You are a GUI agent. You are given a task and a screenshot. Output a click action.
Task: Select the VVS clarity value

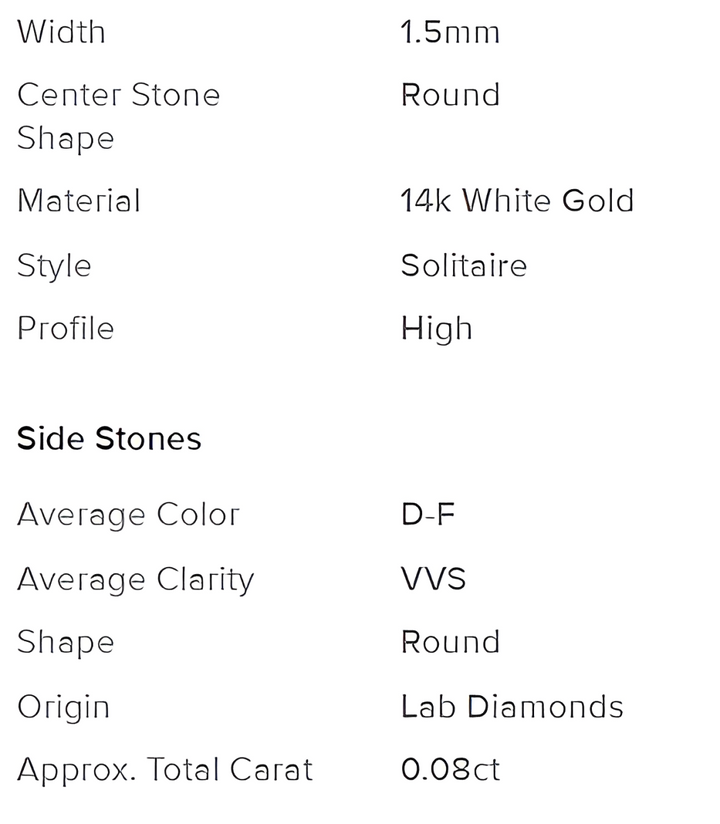[433, 580]
